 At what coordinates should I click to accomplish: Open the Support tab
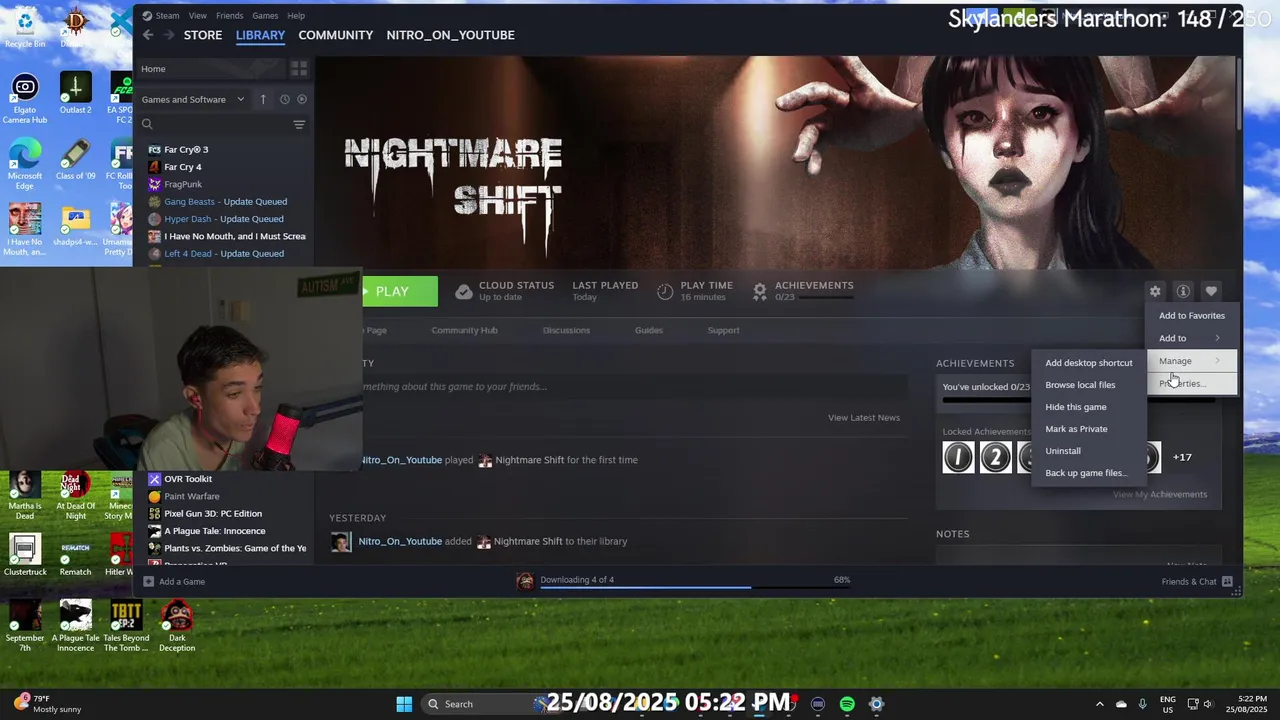click(x=723, y=330)
